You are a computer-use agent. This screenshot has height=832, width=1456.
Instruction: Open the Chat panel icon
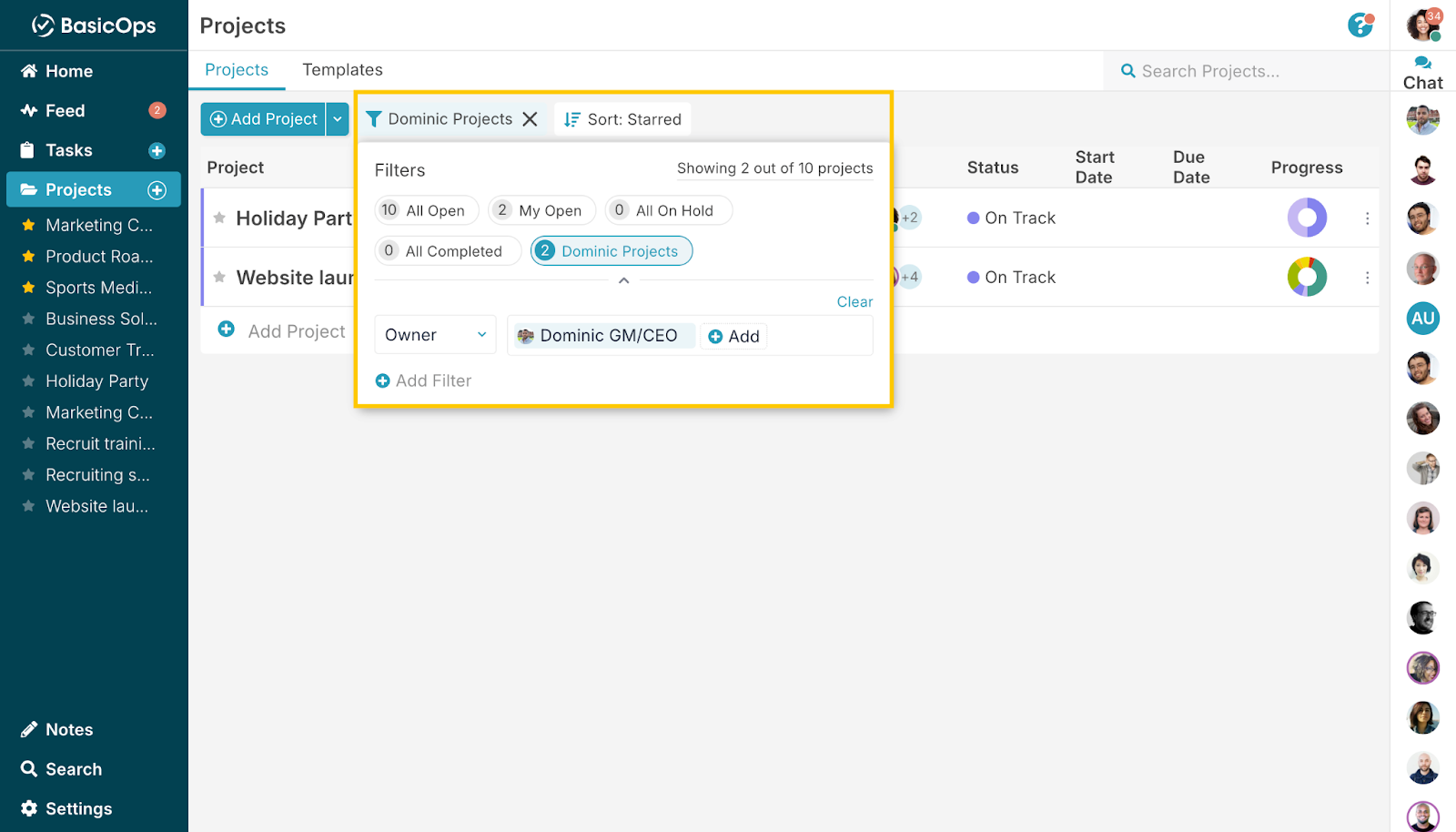click(1422, 63)
